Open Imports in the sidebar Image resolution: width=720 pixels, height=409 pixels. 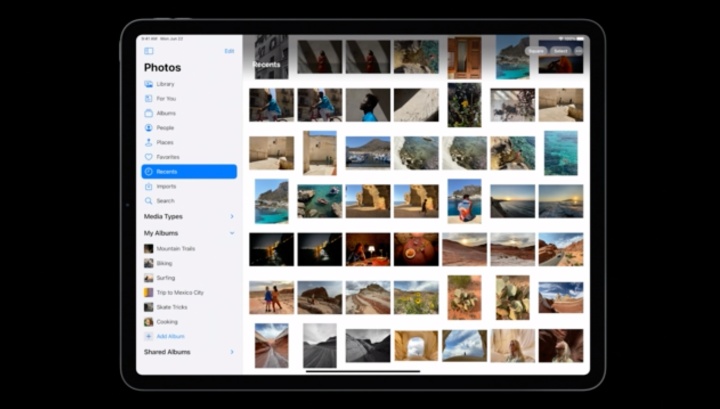pyautogui.click(x=165, y=186)
